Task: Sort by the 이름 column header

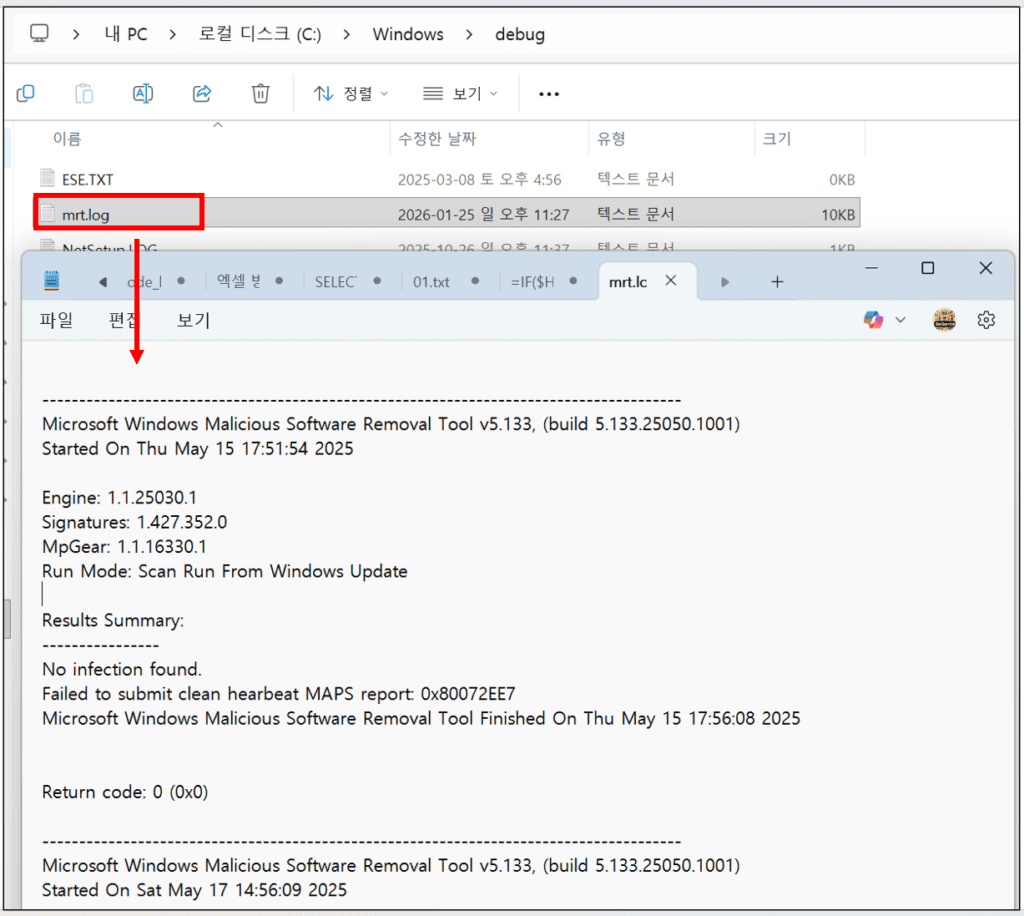Action: pyautogui.click(x=67, y=138)
